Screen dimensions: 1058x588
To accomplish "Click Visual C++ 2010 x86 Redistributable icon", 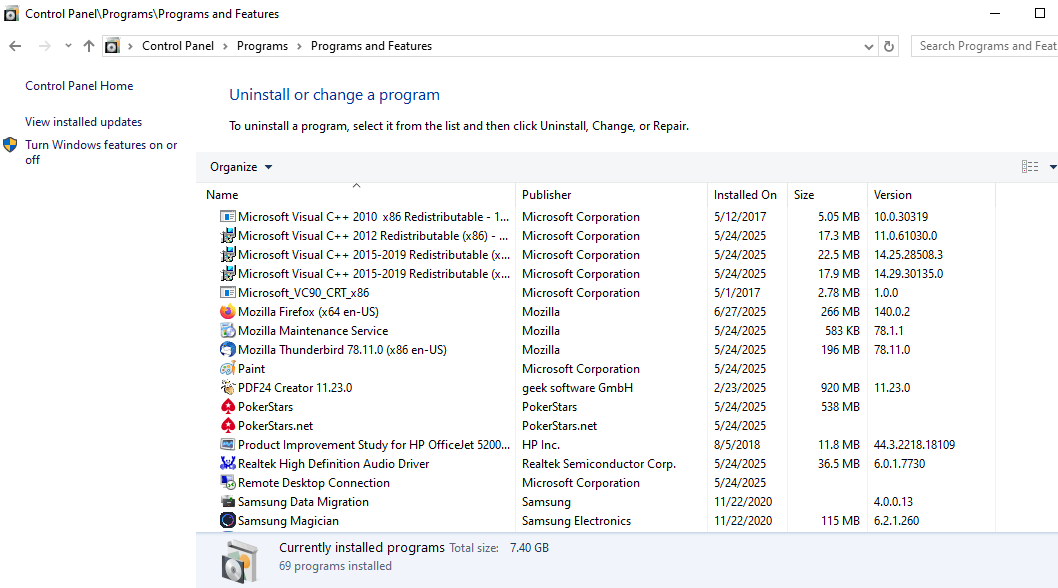I will 227,217.
